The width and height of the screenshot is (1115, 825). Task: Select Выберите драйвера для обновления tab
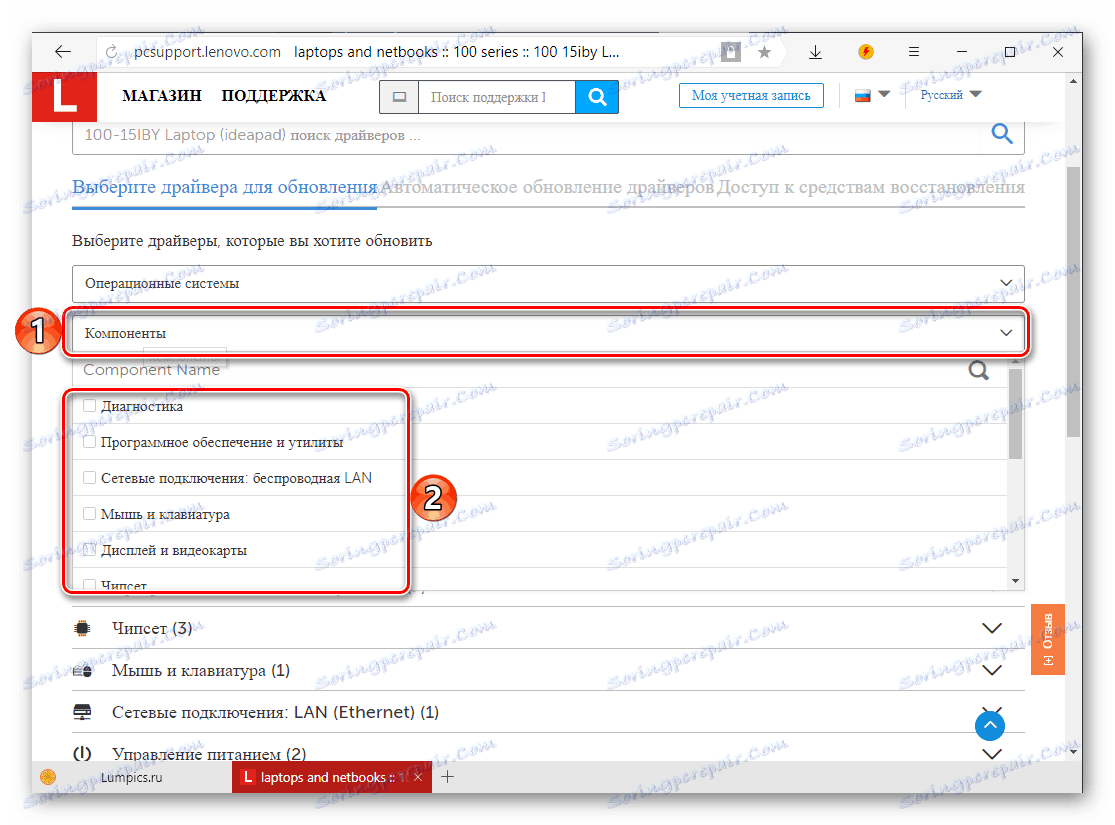tap(225, 187)
